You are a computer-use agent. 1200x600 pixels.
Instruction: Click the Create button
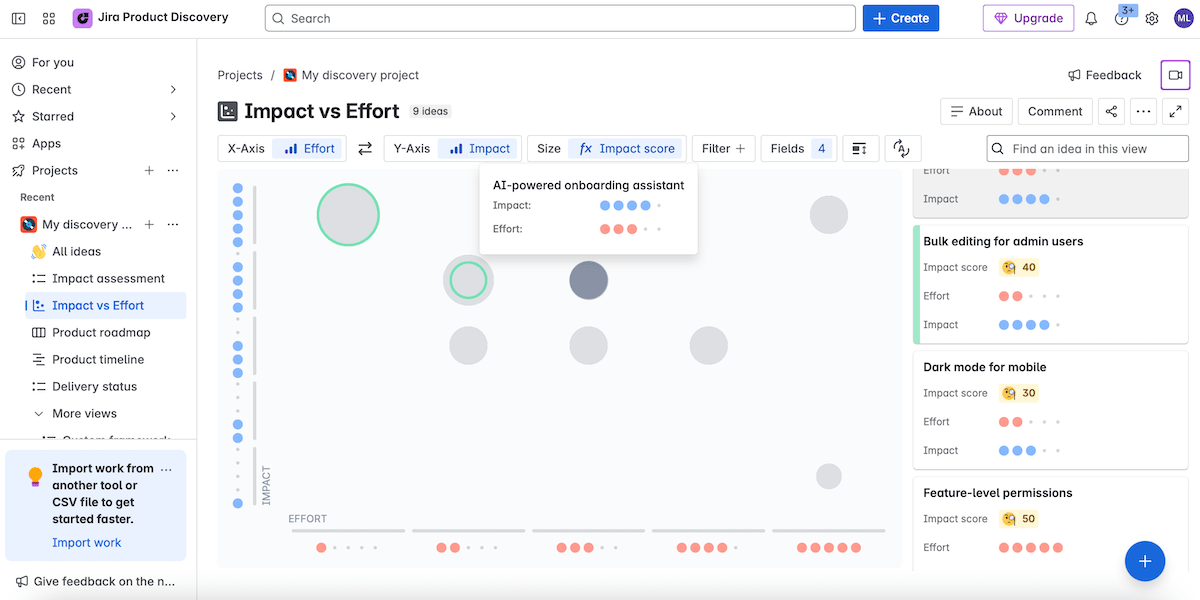[900, 18]
